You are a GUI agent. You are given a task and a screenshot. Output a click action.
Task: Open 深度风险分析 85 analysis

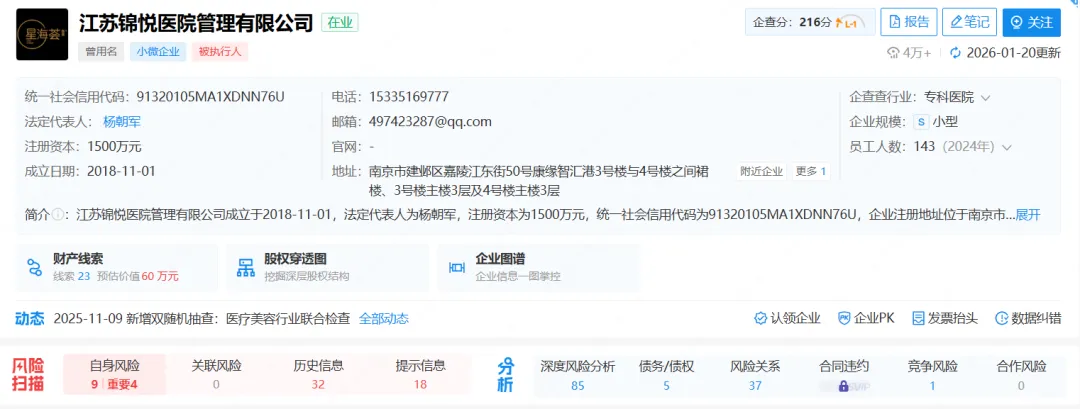click(578, 375)
